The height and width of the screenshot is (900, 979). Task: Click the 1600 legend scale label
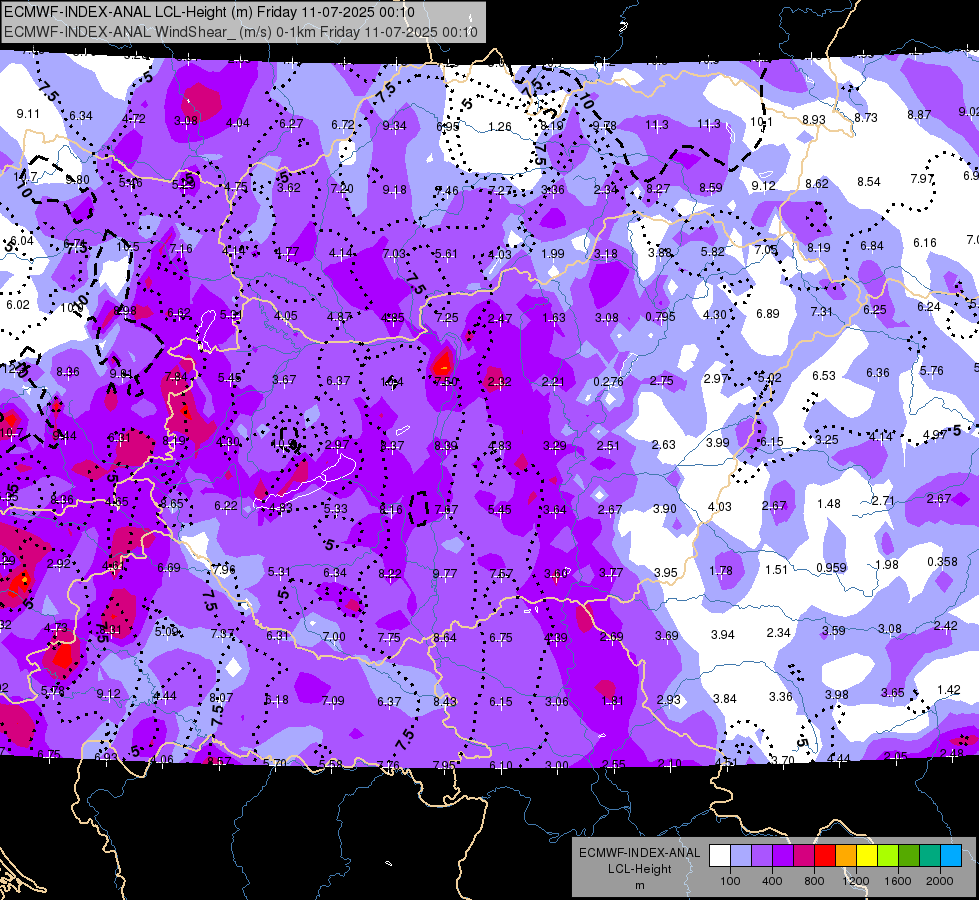[897, 881]
